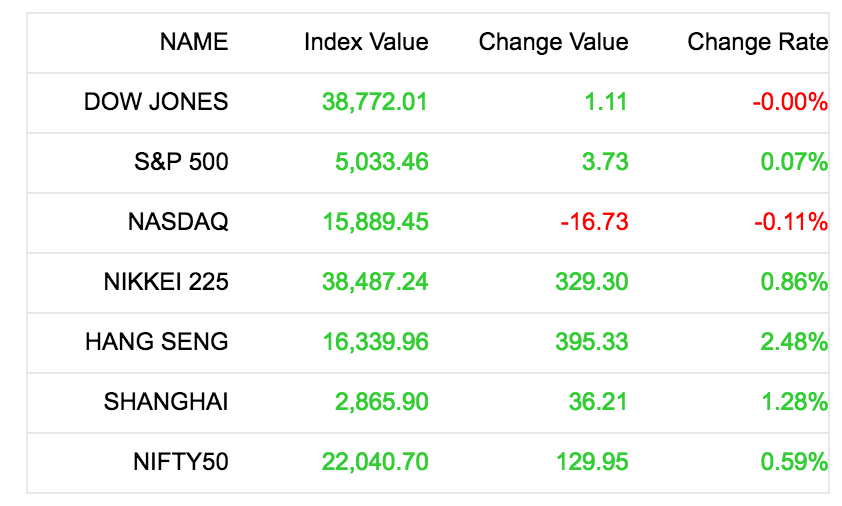The height and width of the screenshot is (506, 842).
Task: Select the DOW JONES row name
Action: tap(156, 102)
